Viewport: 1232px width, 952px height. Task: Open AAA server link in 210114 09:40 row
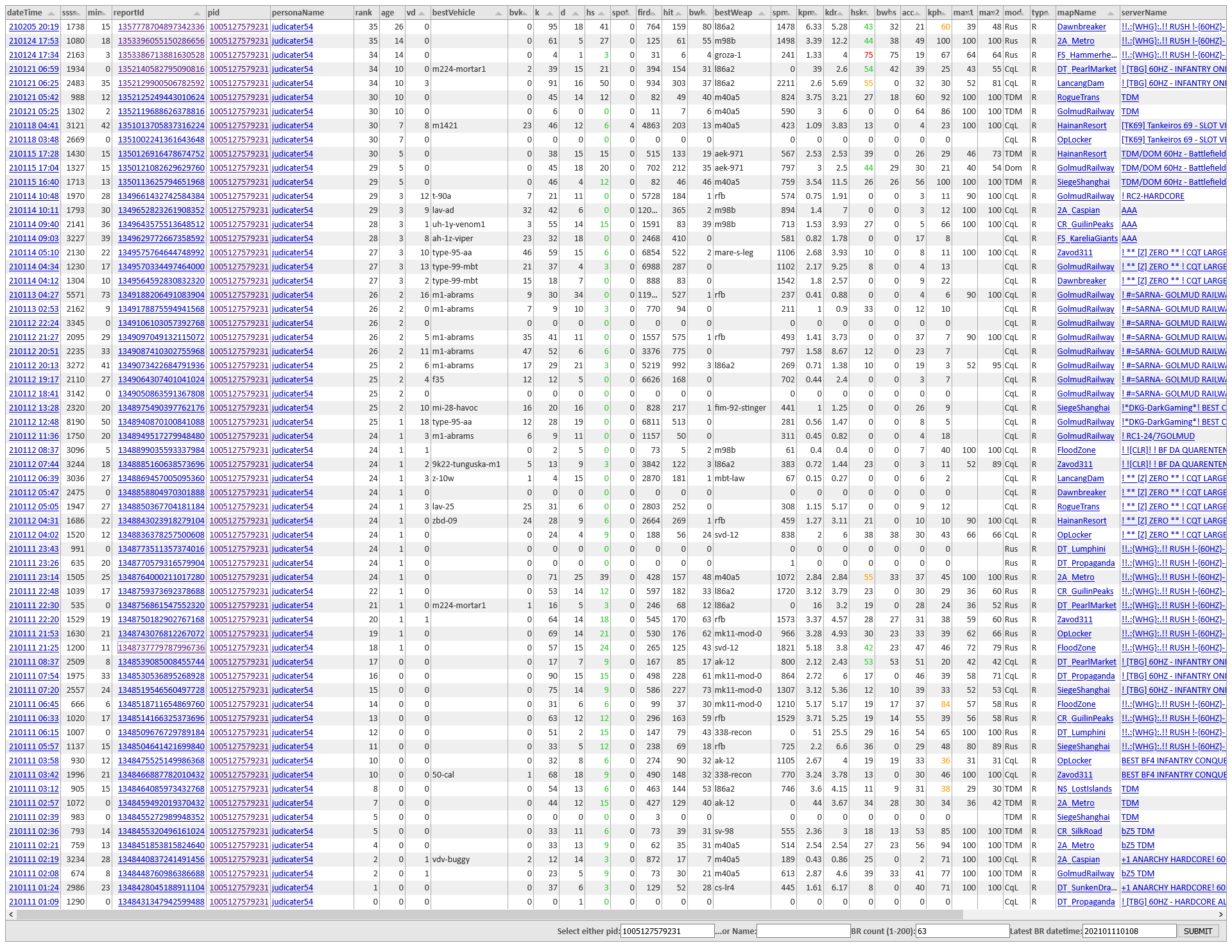(x=1129, y=225)
